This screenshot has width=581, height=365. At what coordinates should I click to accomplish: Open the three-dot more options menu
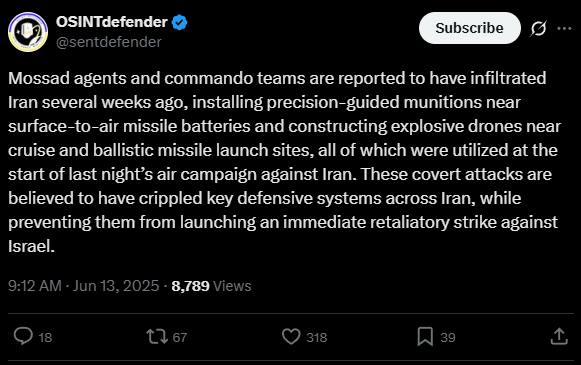[x=564, y=28]
